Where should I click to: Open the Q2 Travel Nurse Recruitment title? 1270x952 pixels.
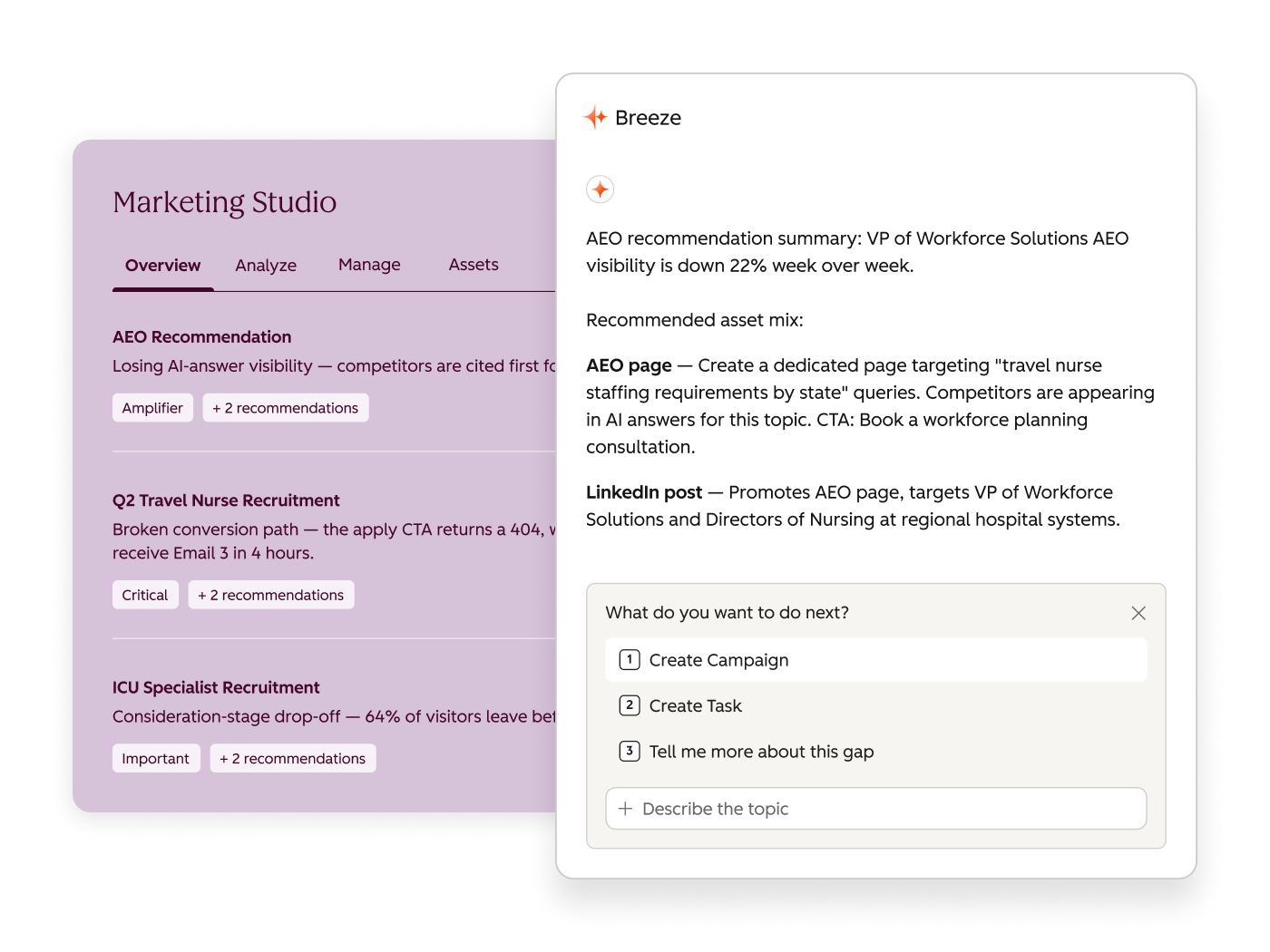[226, 500]
